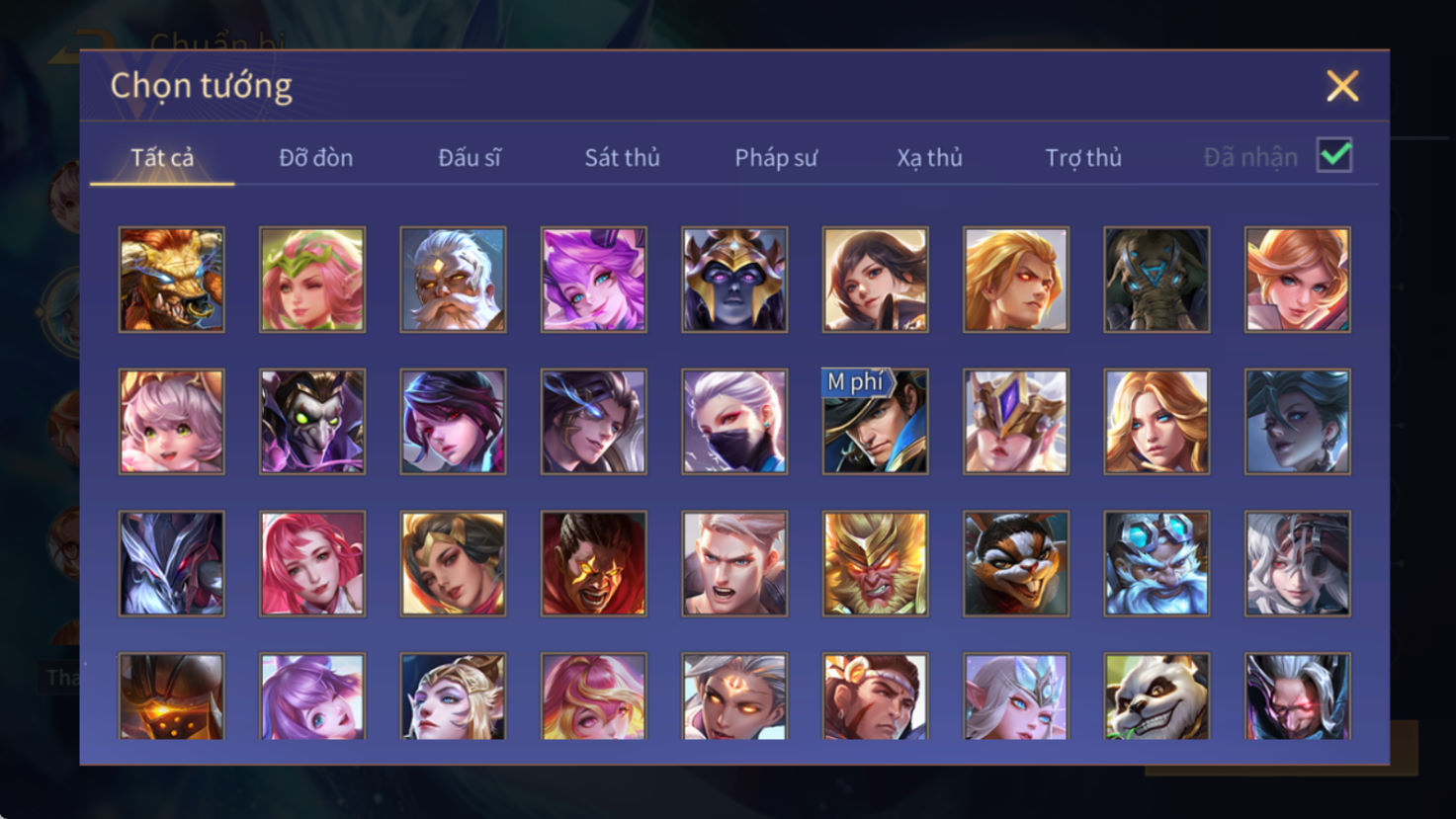The height and width of the screenshot is (819, 1456).
Task: Select the golden monkey king hero portrait
Action: coord(875,563)
